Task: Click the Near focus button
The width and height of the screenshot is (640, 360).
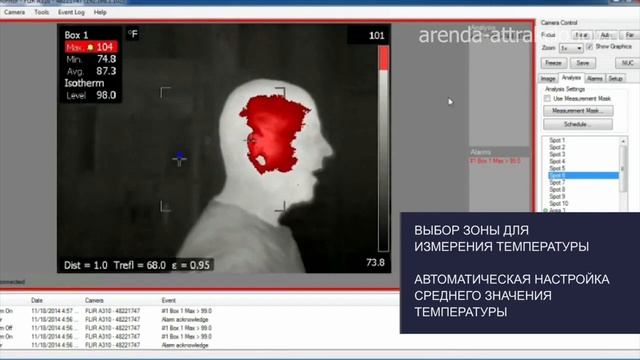Action: tap(581, 36)
